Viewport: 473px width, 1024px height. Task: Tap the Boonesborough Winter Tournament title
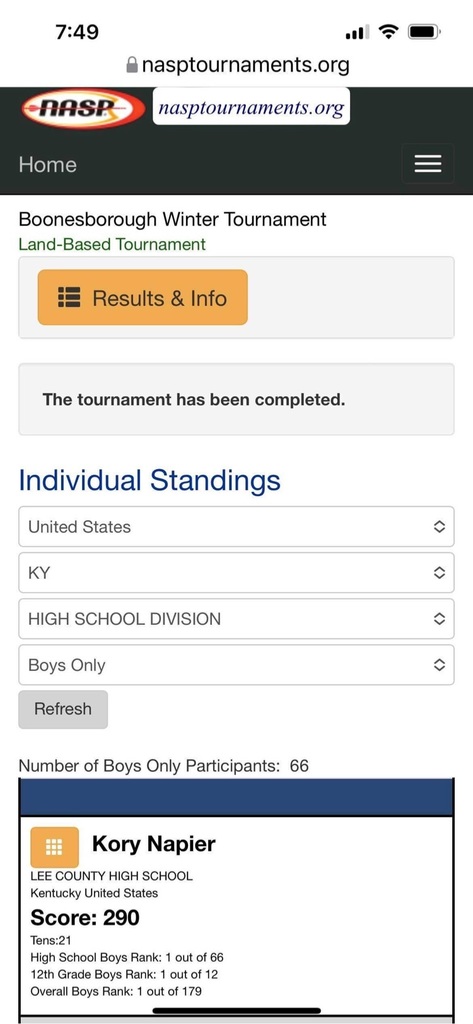(172, 219)
